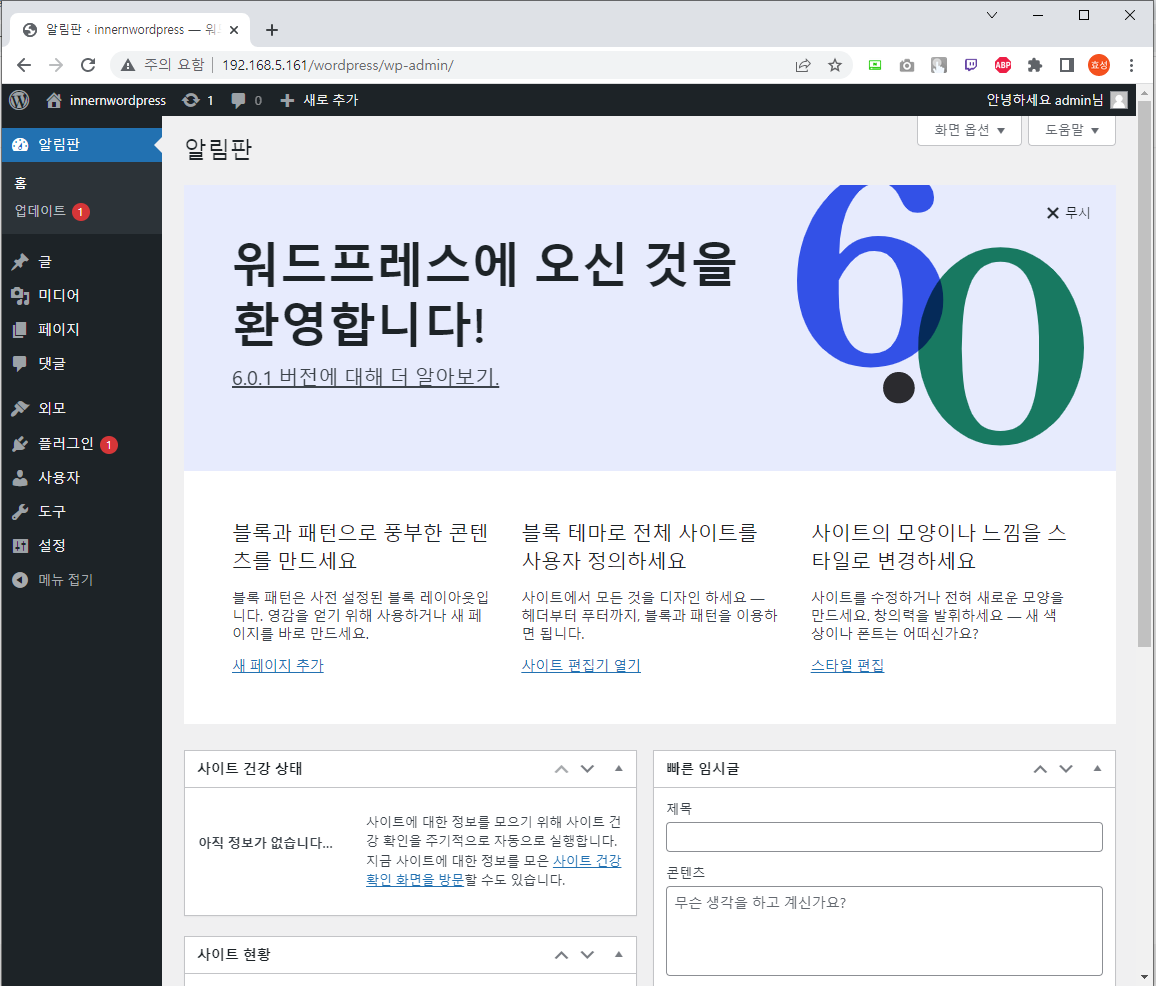Open 업데이트 submenu item
This screenshot has width=1156, height=986.
coord(52,211)
